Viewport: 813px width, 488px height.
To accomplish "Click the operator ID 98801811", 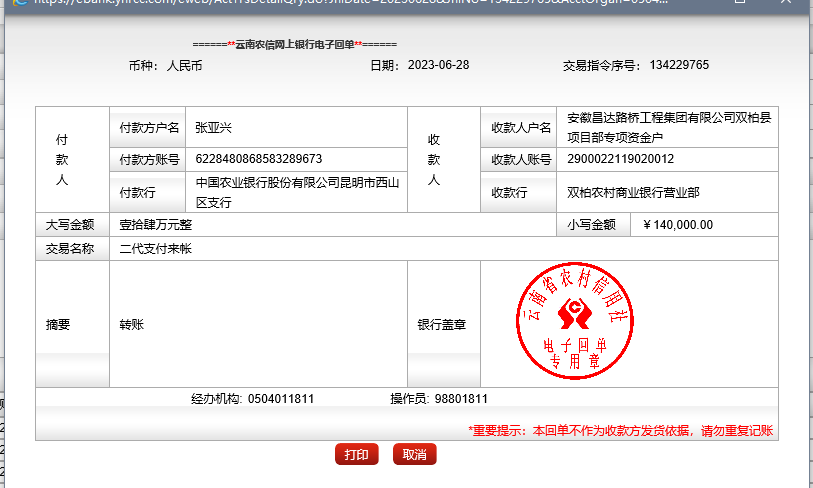I will coord(461,399).
